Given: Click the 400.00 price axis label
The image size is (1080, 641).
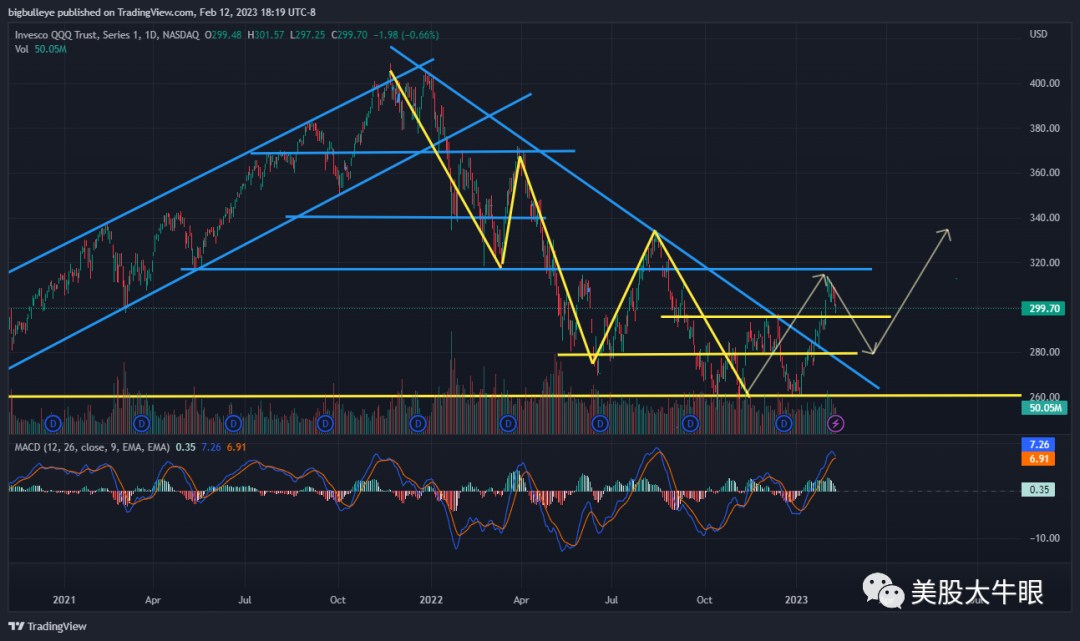Looking at the screenshot, I should click(x=1044, y=83).
